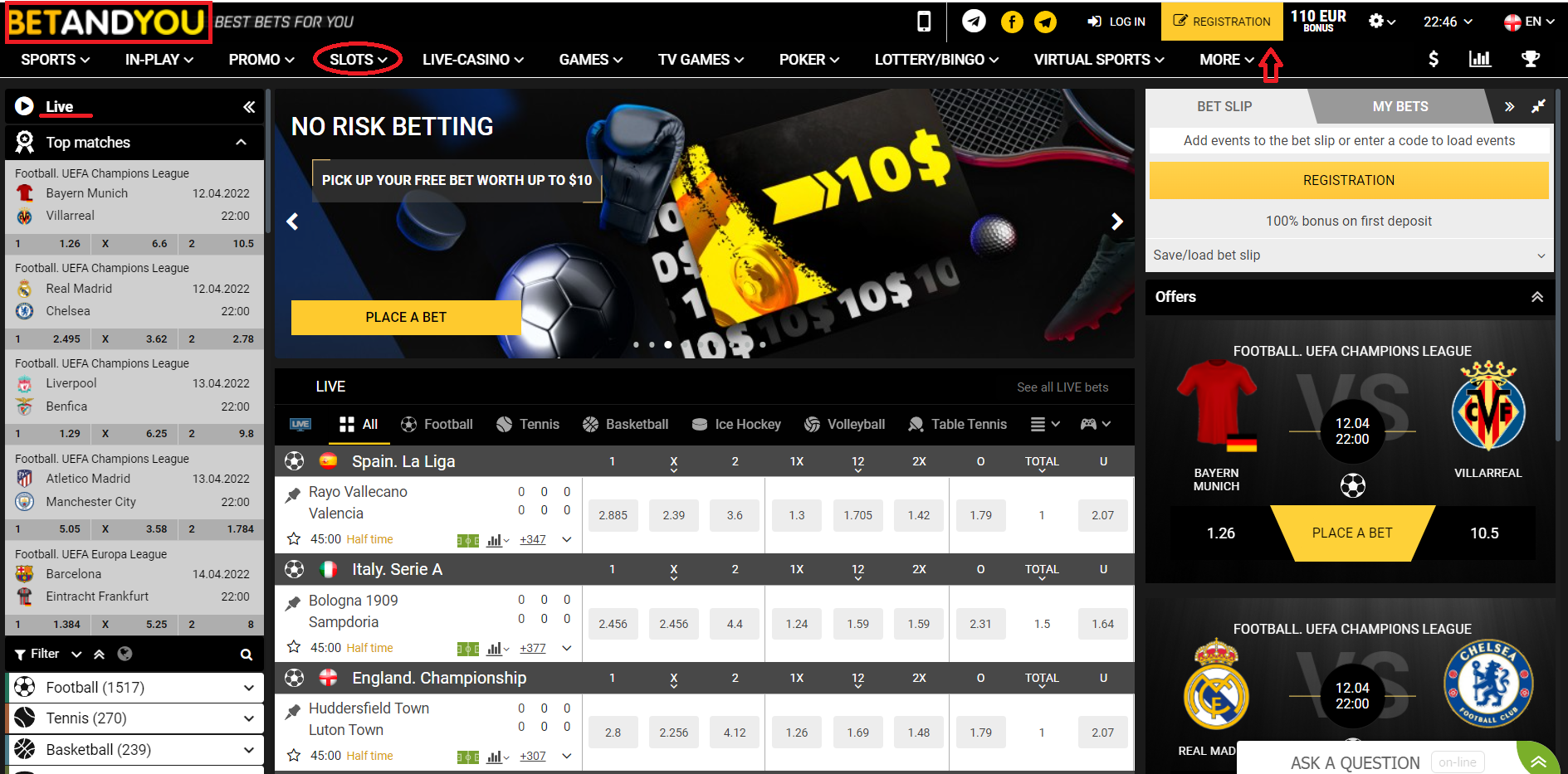Open the 22:46 time zone dropdown

pyautogui.click(x=1448, y=22)
